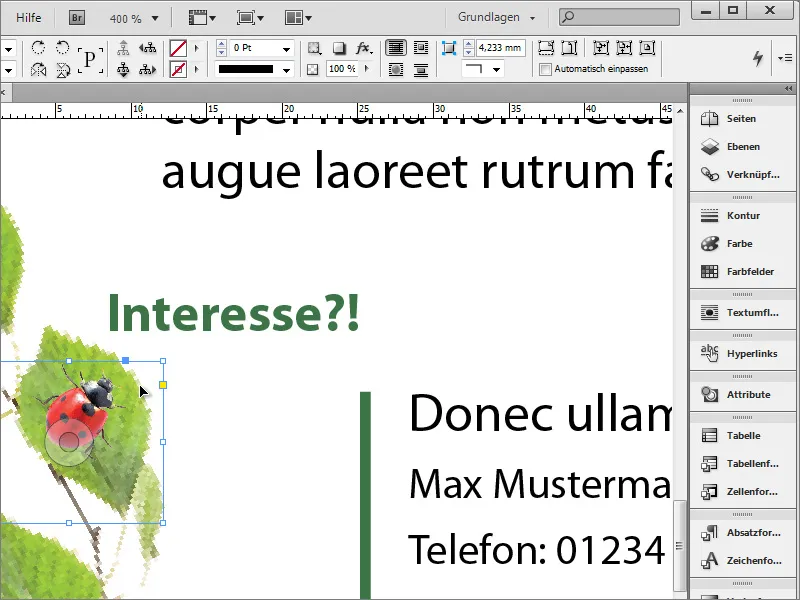Viewport: 800px width, 600px height.
Task: Toggle jump object text wrap
Action: 421,69
